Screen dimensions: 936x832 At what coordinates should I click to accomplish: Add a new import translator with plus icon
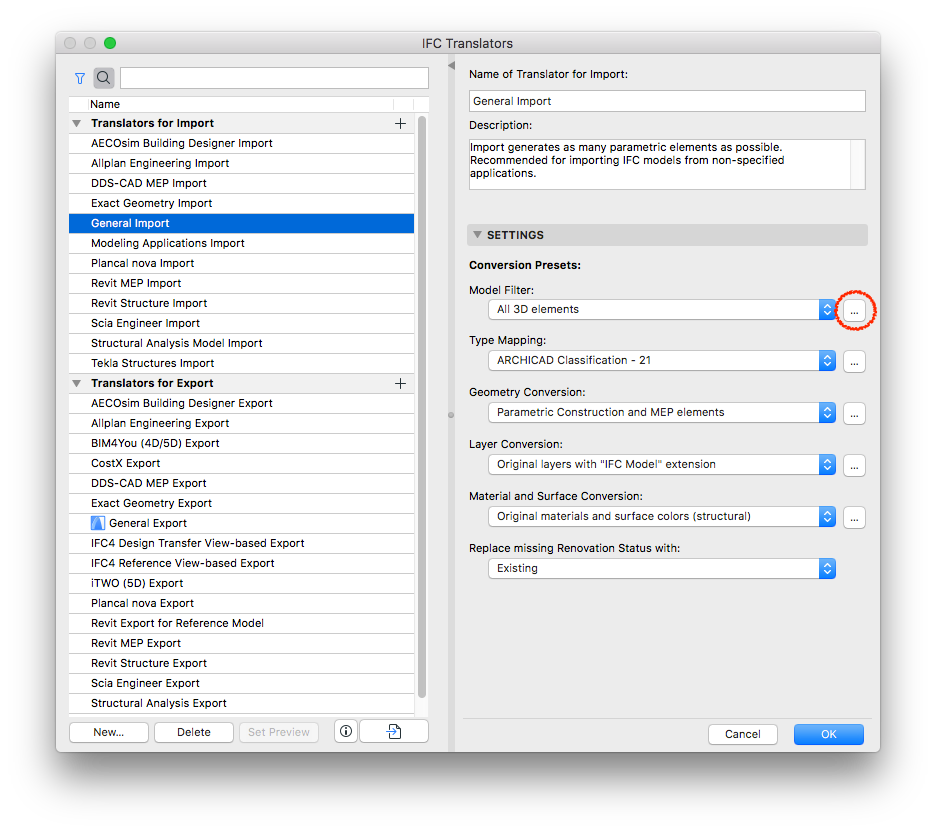tap(401, 124)
